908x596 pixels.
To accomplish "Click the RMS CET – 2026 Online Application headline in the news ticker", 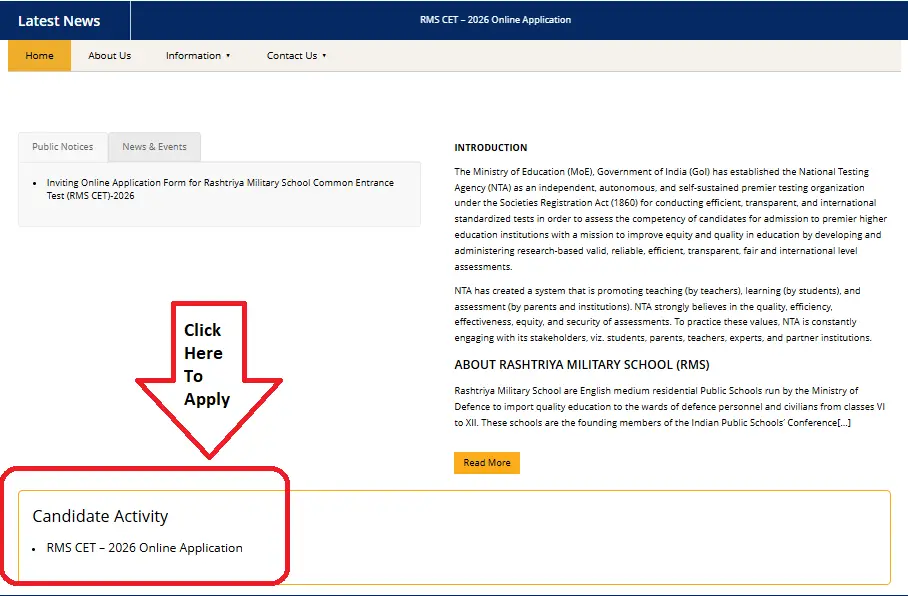I will coord(496,20).
